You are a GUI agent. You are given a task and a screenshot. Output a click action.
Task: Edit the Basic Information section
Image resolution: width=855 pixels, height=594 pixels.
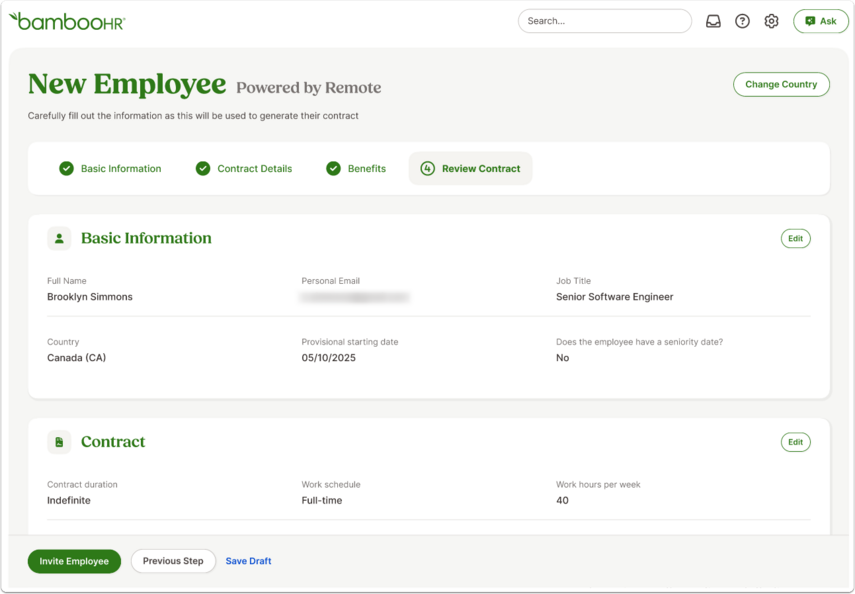[x=795, y=238]
